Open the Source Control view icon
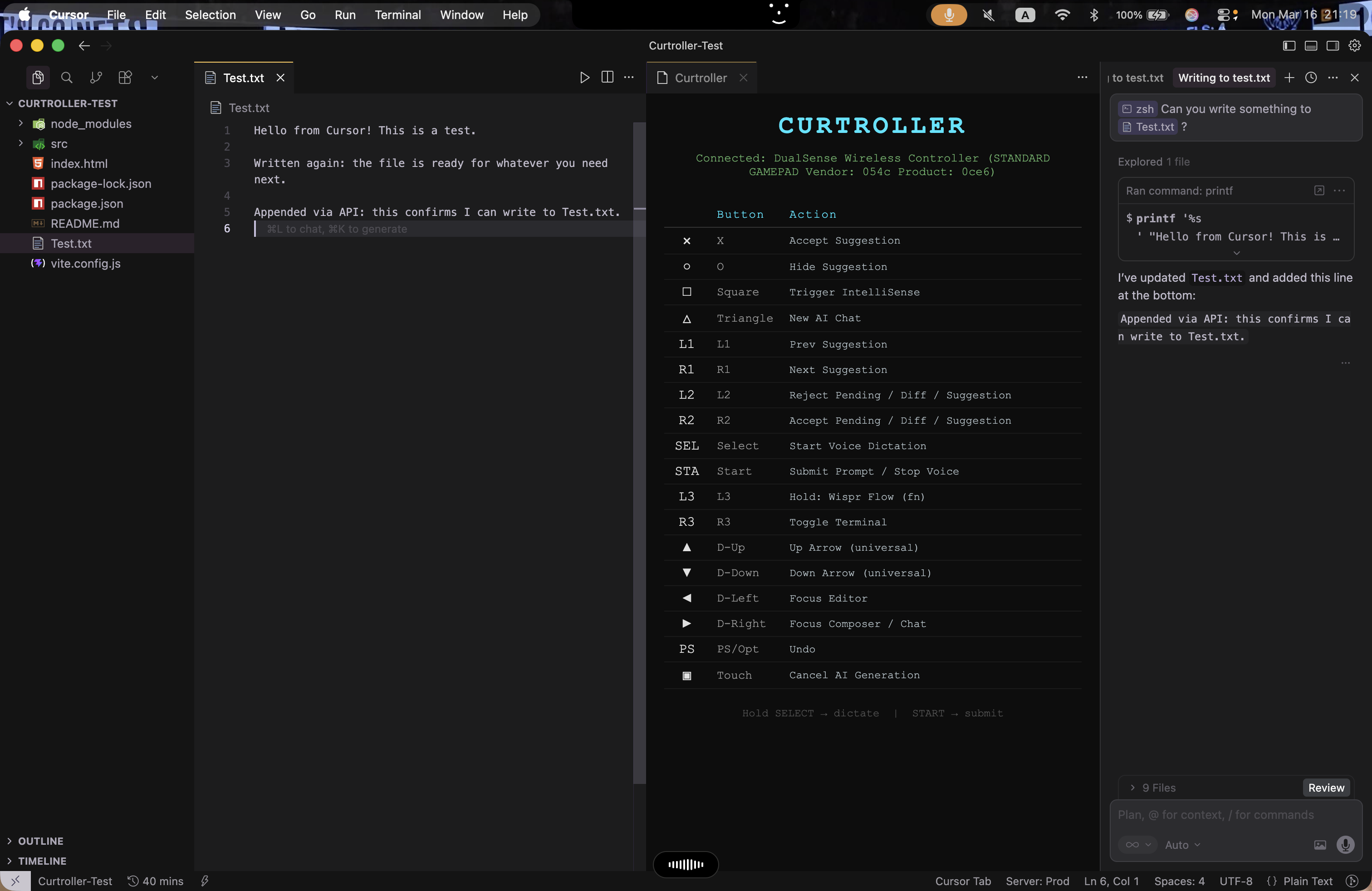Image resolution: width=1372 pixels, height=891 pixels. point(96,77)
